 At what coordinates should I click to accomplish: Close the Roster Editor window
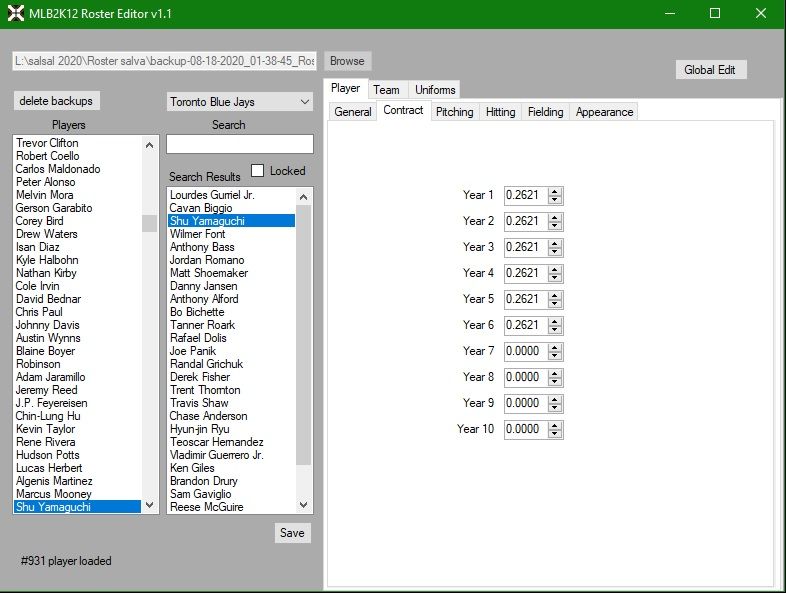click(761, 14)
